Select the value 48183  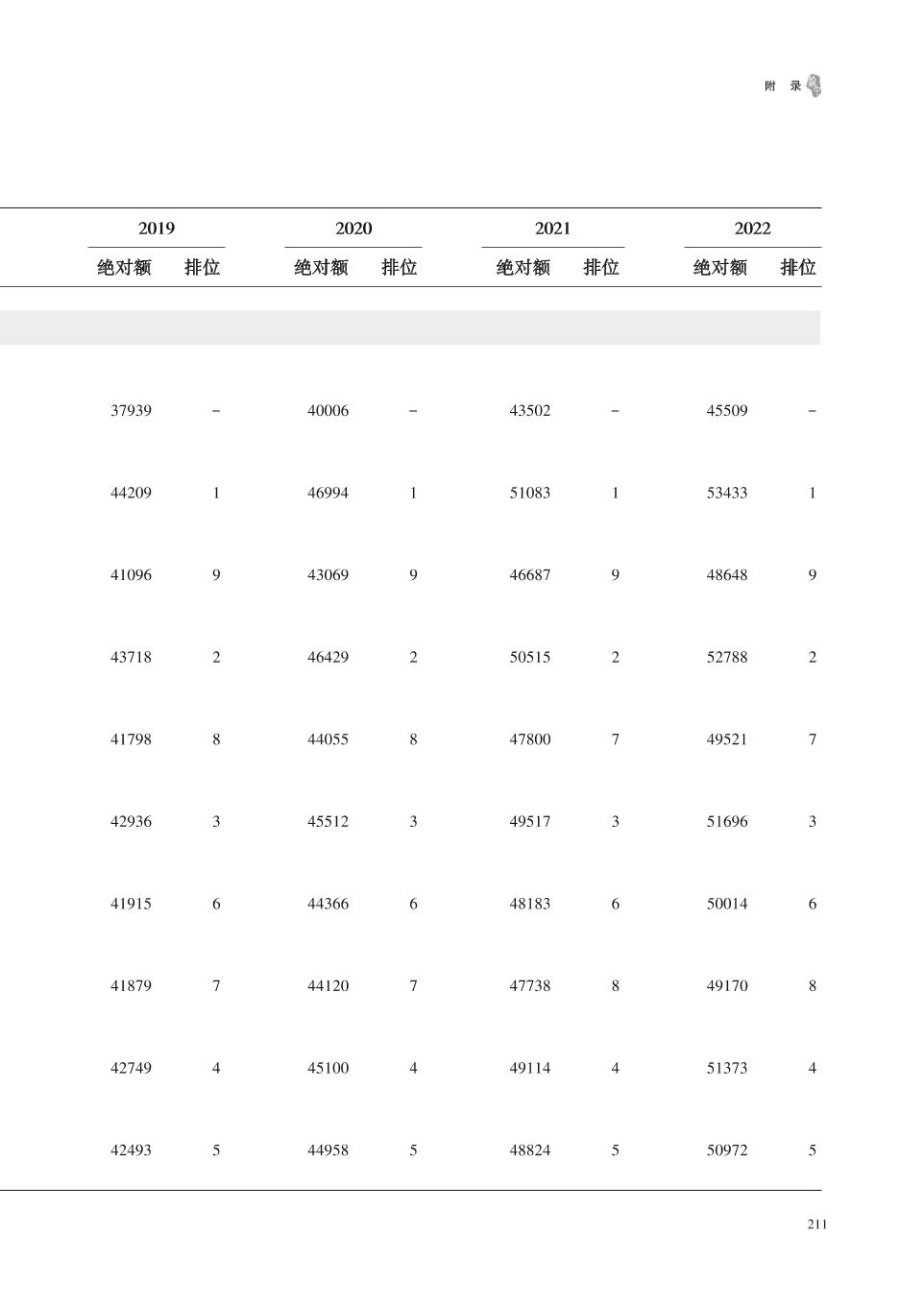pyautogui.click(x=530, y=904)
